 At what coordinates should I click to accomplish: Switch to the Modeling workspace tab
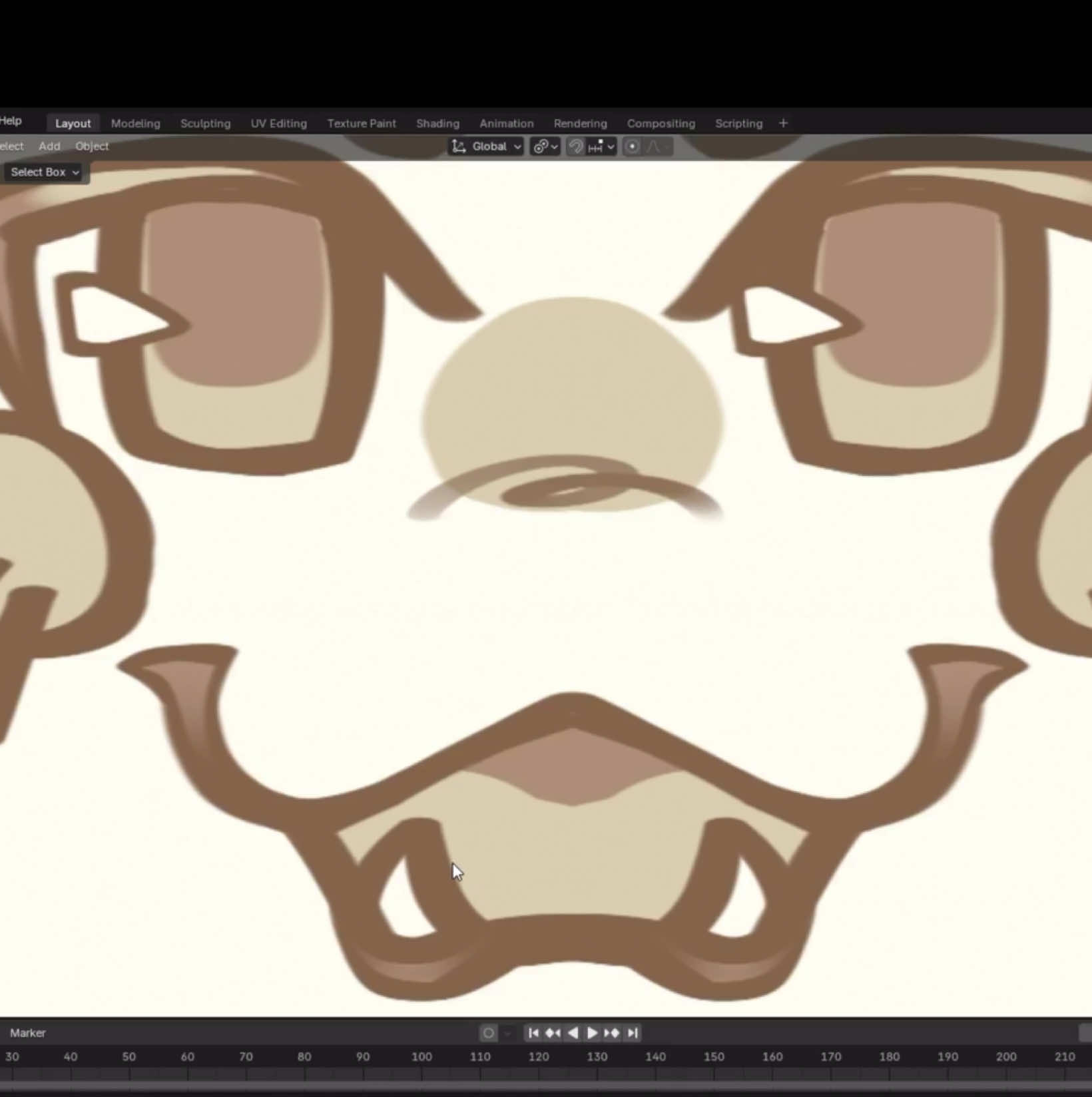point(136,123)
